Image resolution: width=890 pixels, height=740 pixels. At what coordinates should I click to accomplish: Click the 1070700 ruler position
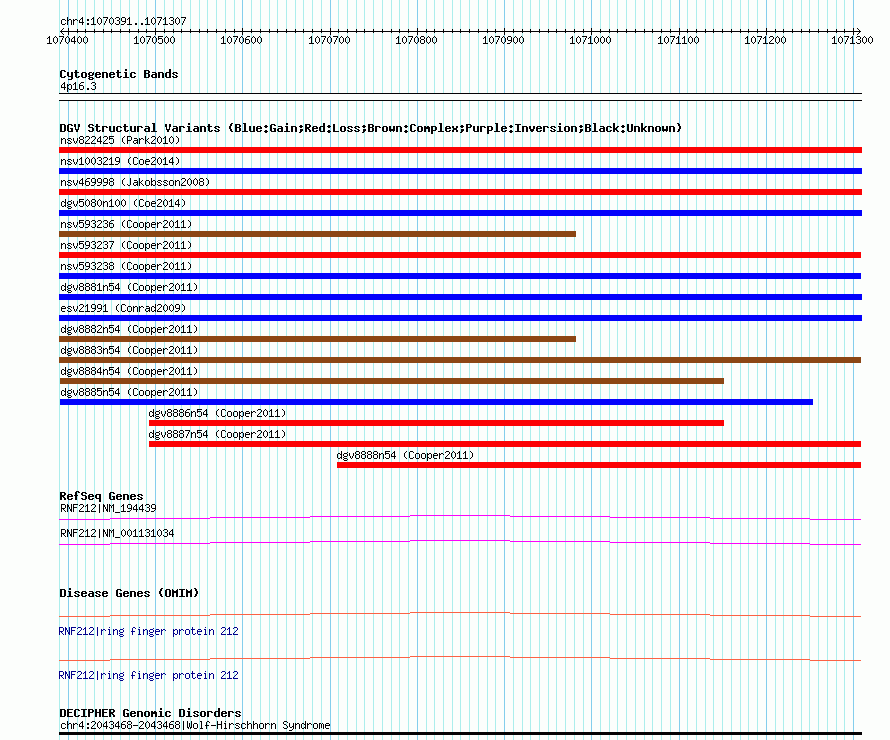[329, 40]
